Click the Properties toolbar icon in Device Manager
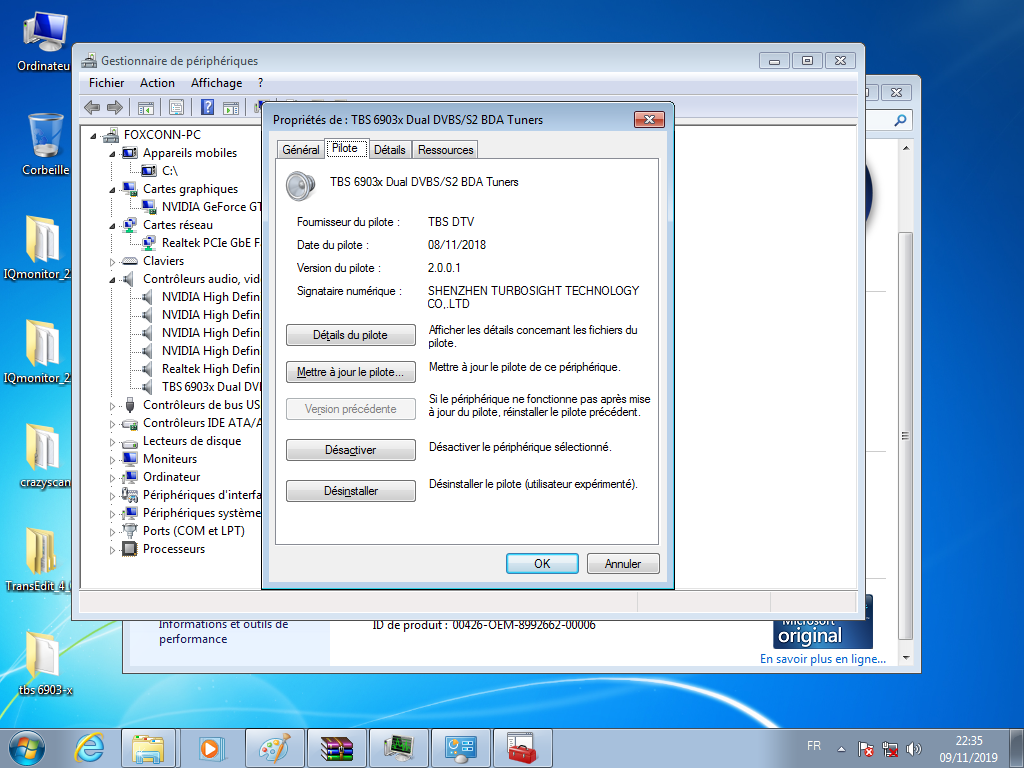Screen dimensions: 1024x768 (x=176, y=107)
